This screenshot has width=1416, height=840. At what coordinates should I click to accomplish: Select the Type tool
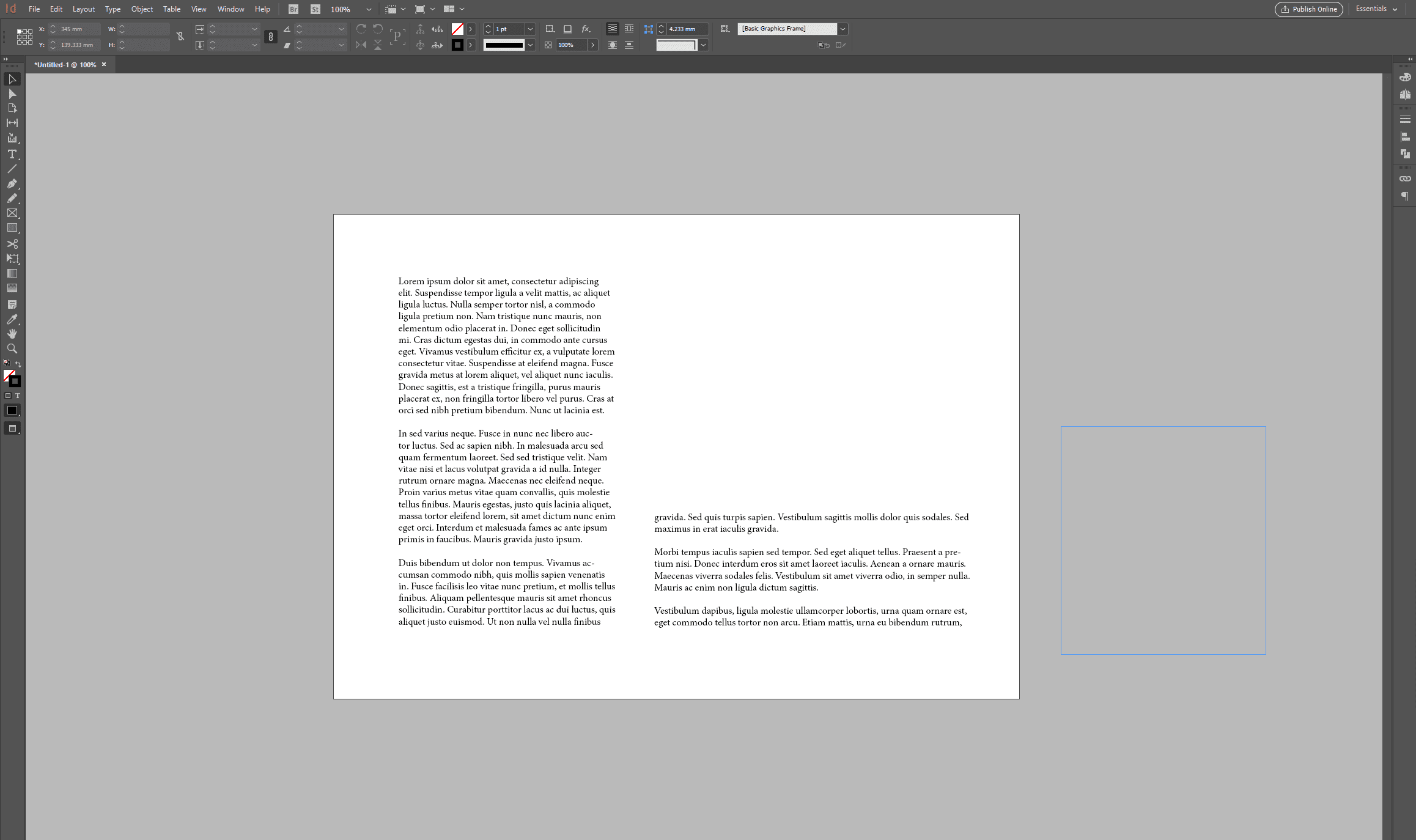pyautogui.click(x=12, y=154)
